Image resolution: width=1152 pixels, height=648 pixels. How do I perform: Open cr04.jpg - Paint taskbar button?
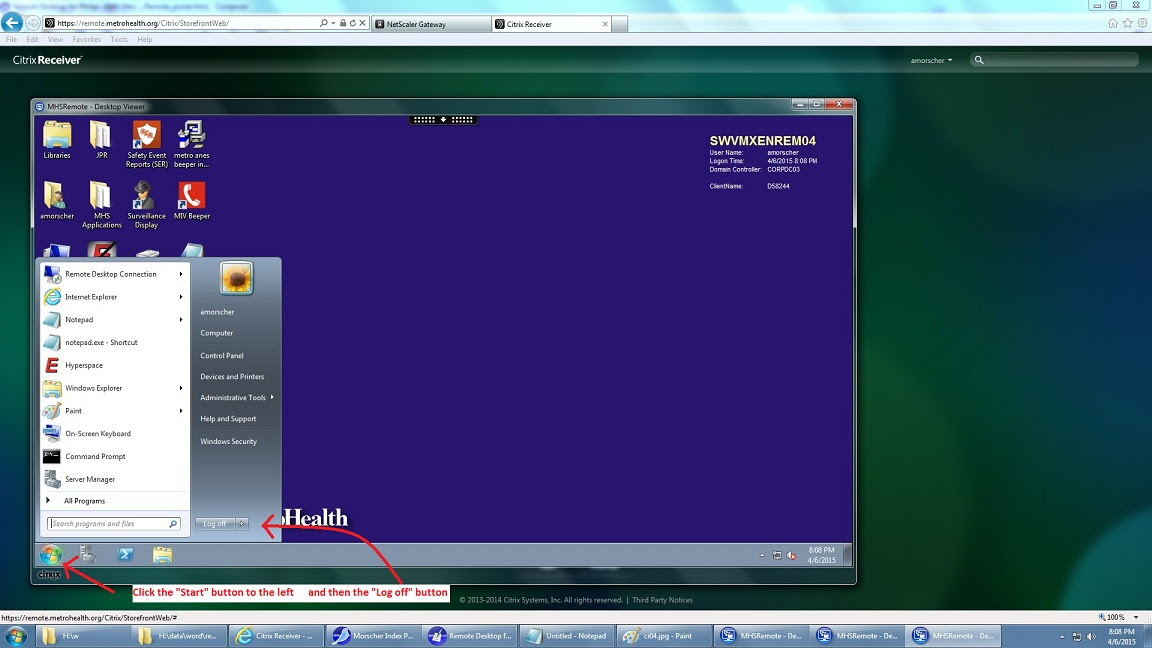pos(664,636)
